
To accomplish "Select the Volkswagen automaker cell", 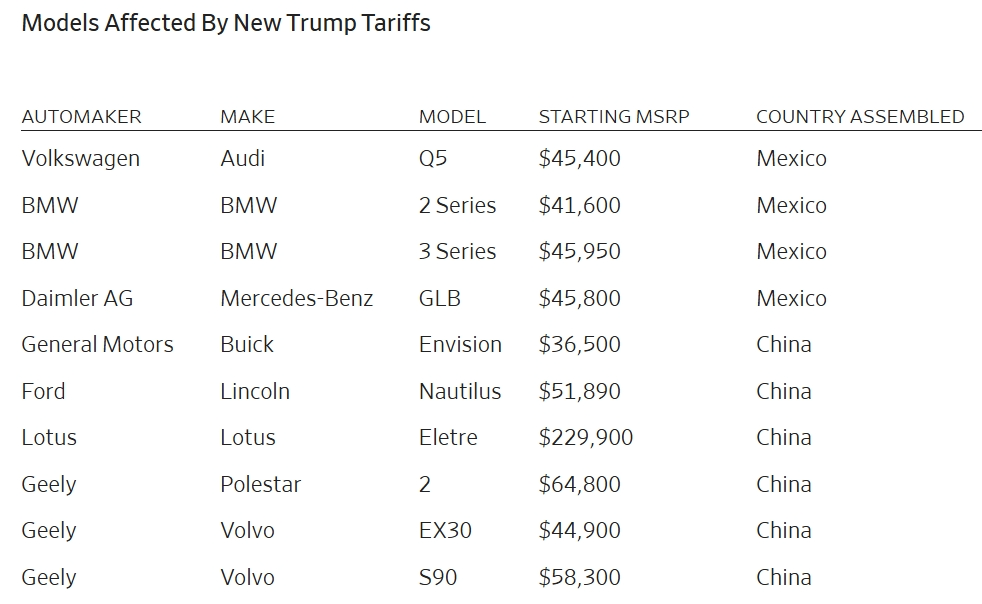I will point(80,159).
